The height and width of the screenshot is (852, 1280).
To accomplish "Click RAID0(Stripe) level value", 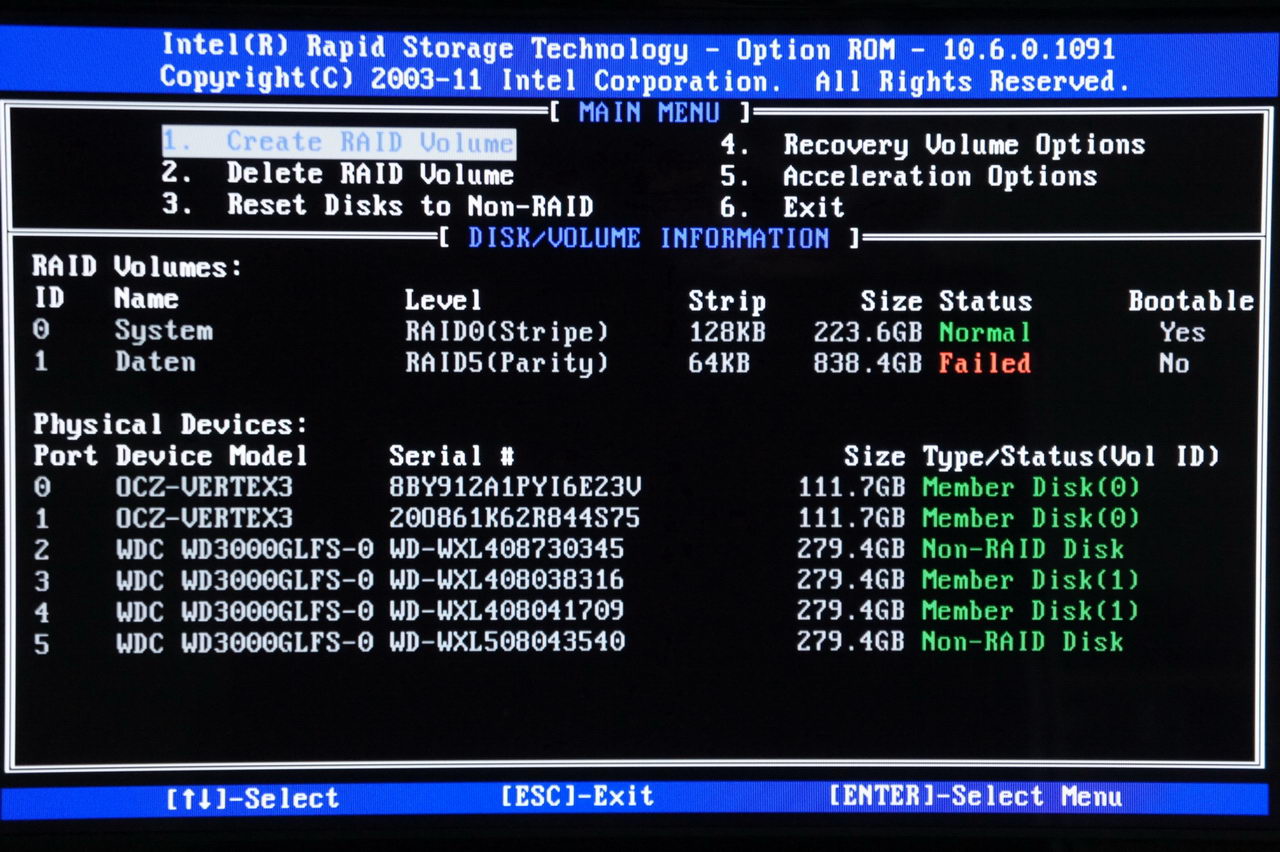I will [506, 332].
